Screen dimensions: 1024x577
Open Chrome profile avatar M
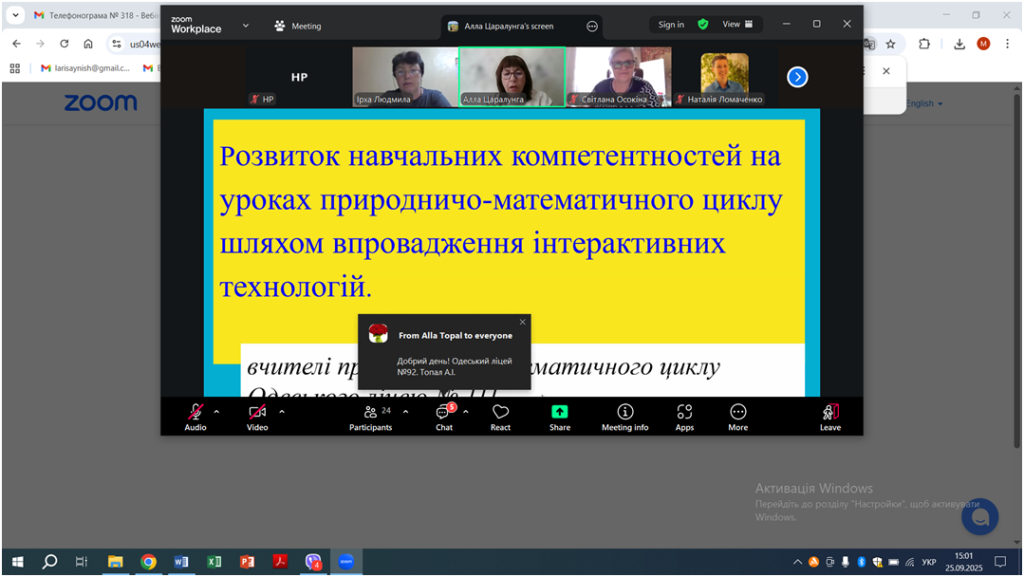pyautogui.click(x=984, y=44)
